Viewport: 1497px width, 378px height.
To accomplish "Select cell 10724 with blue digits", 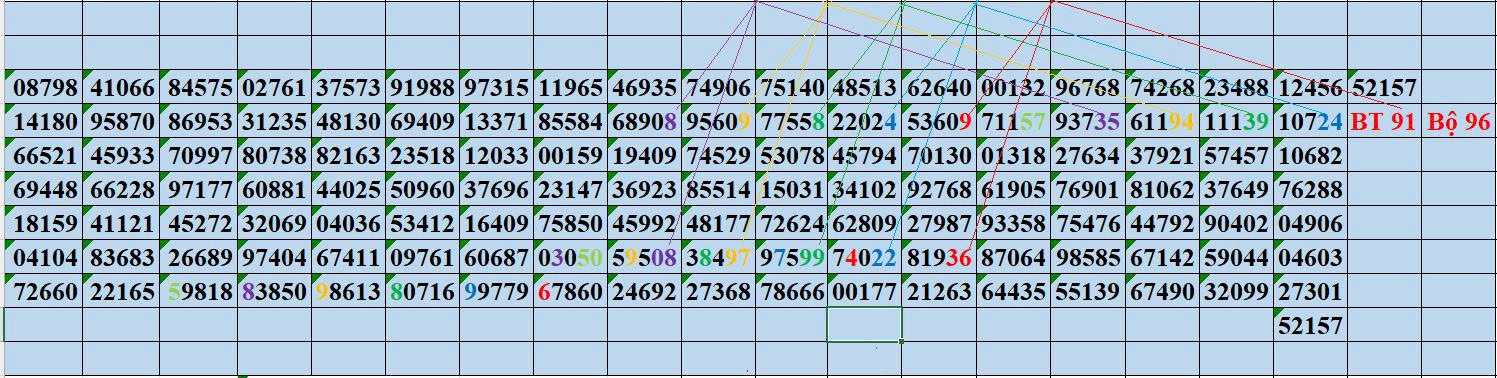I will [1310, 122].
